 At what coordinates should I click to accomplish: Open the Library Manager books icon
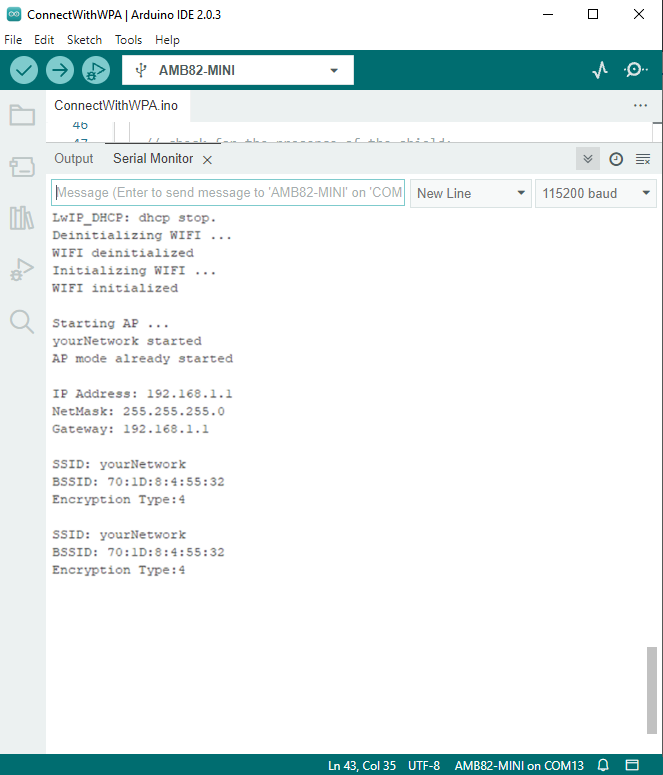(21, 218)
